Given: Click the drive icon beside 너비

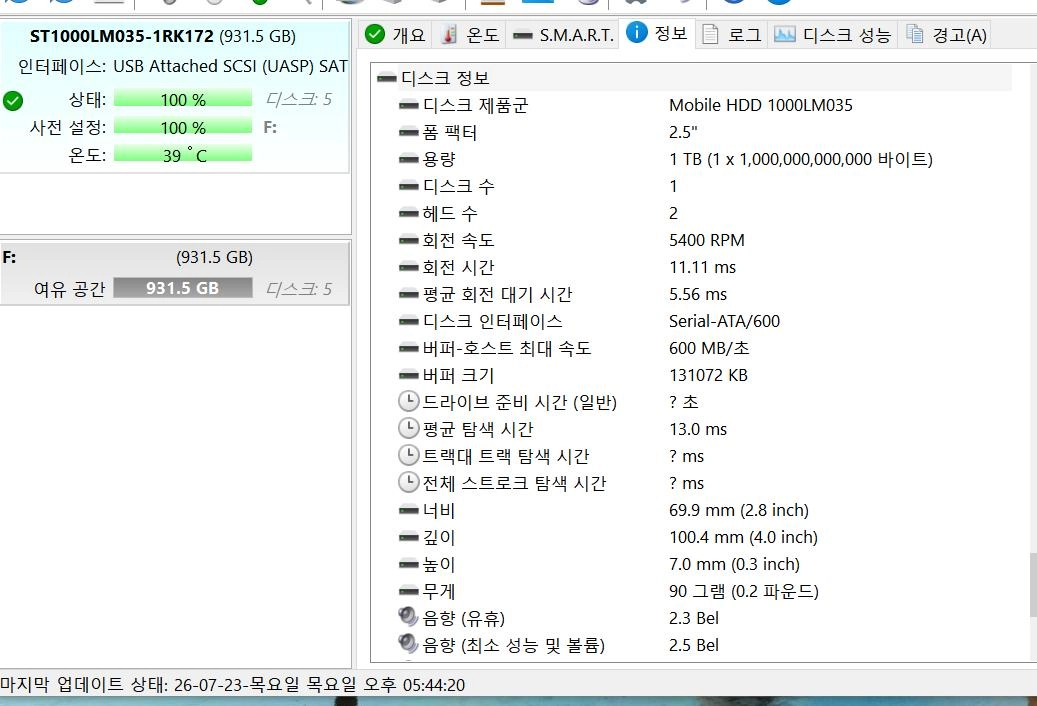Looking at the screenshot, I should coord(408,510).
